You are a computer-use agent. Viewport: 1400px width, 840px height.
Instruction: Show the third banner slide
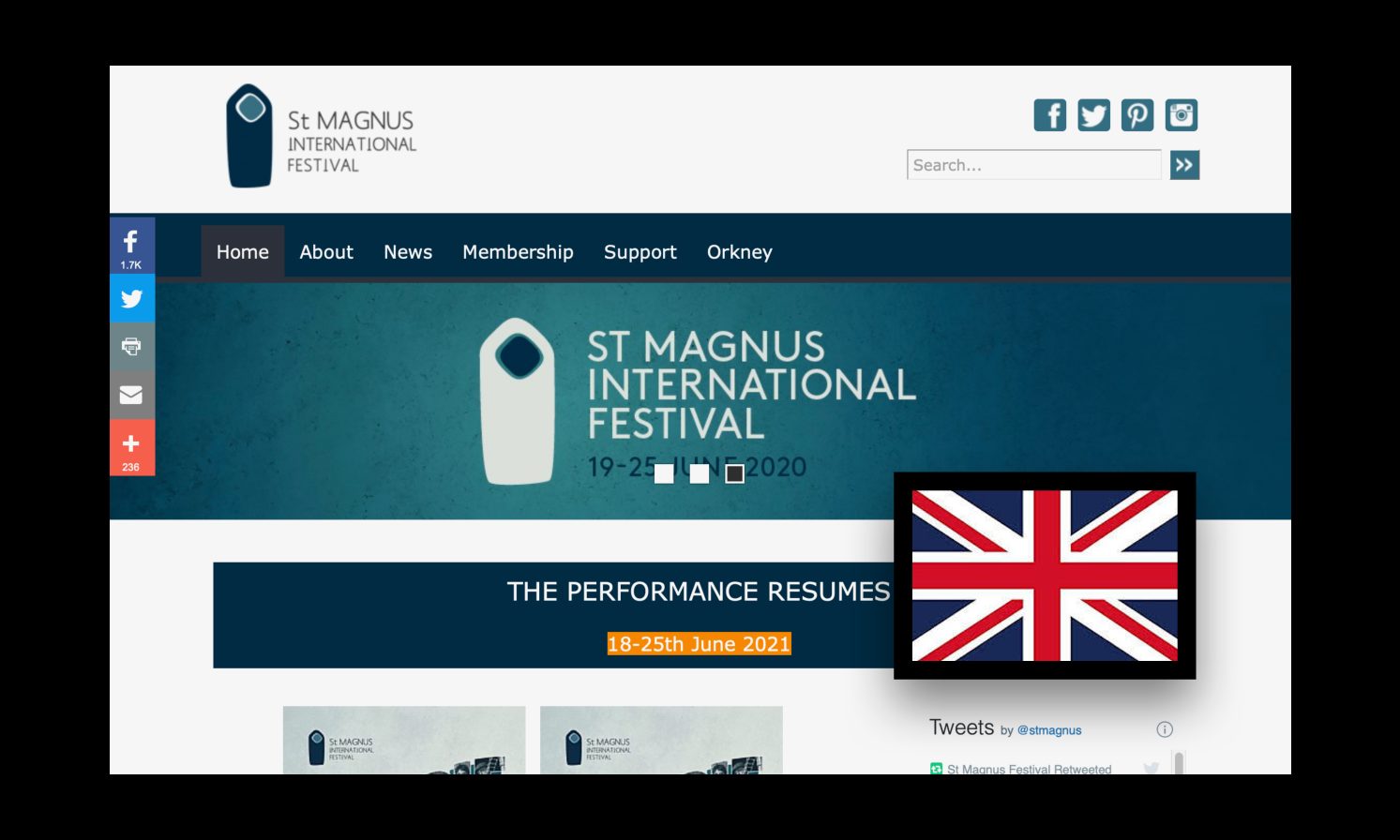pyautogui.click(x=735, y=473)
